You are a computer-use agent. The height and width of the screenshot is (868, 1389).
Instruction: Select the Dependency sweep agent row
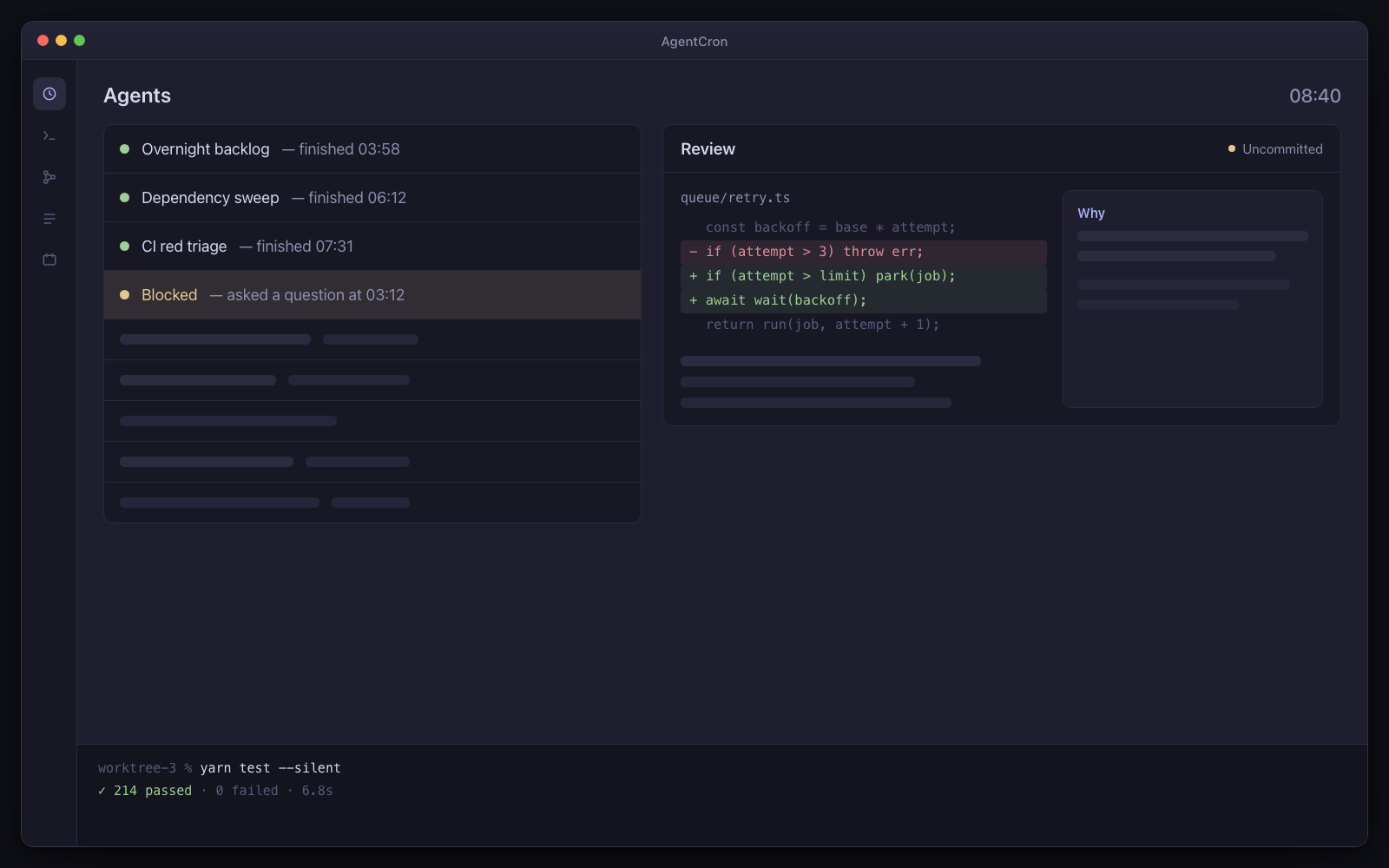tap(372, 198)
